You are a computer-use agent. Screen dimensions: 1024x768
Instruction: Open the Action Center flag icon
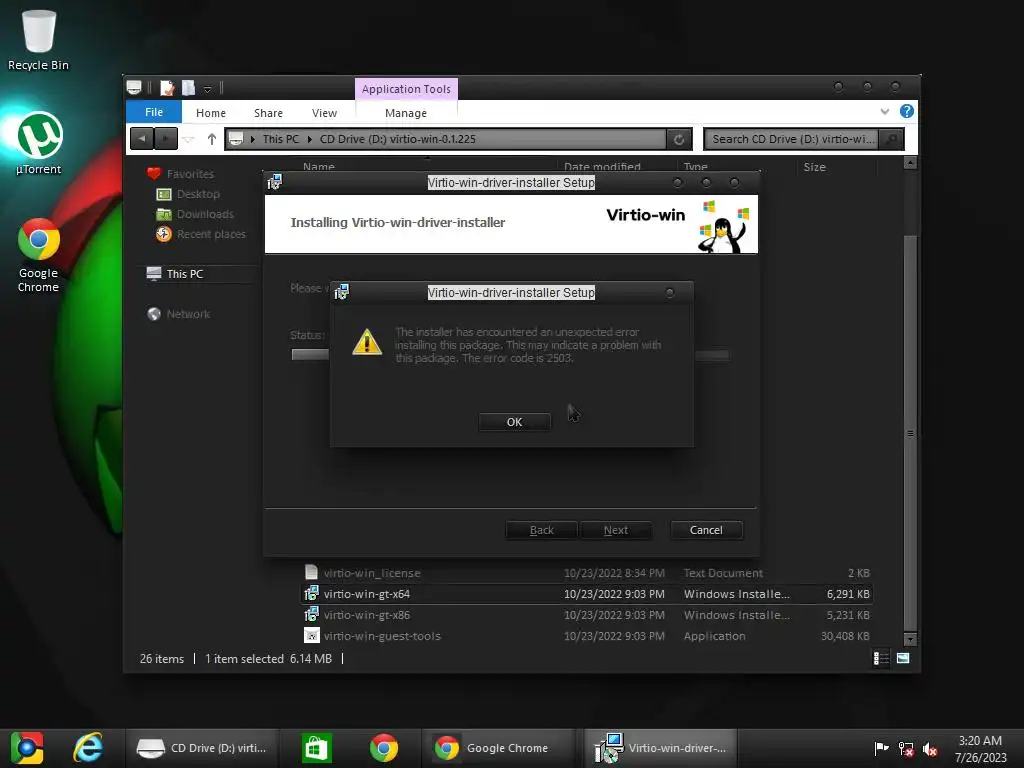[x=881, y=748]
